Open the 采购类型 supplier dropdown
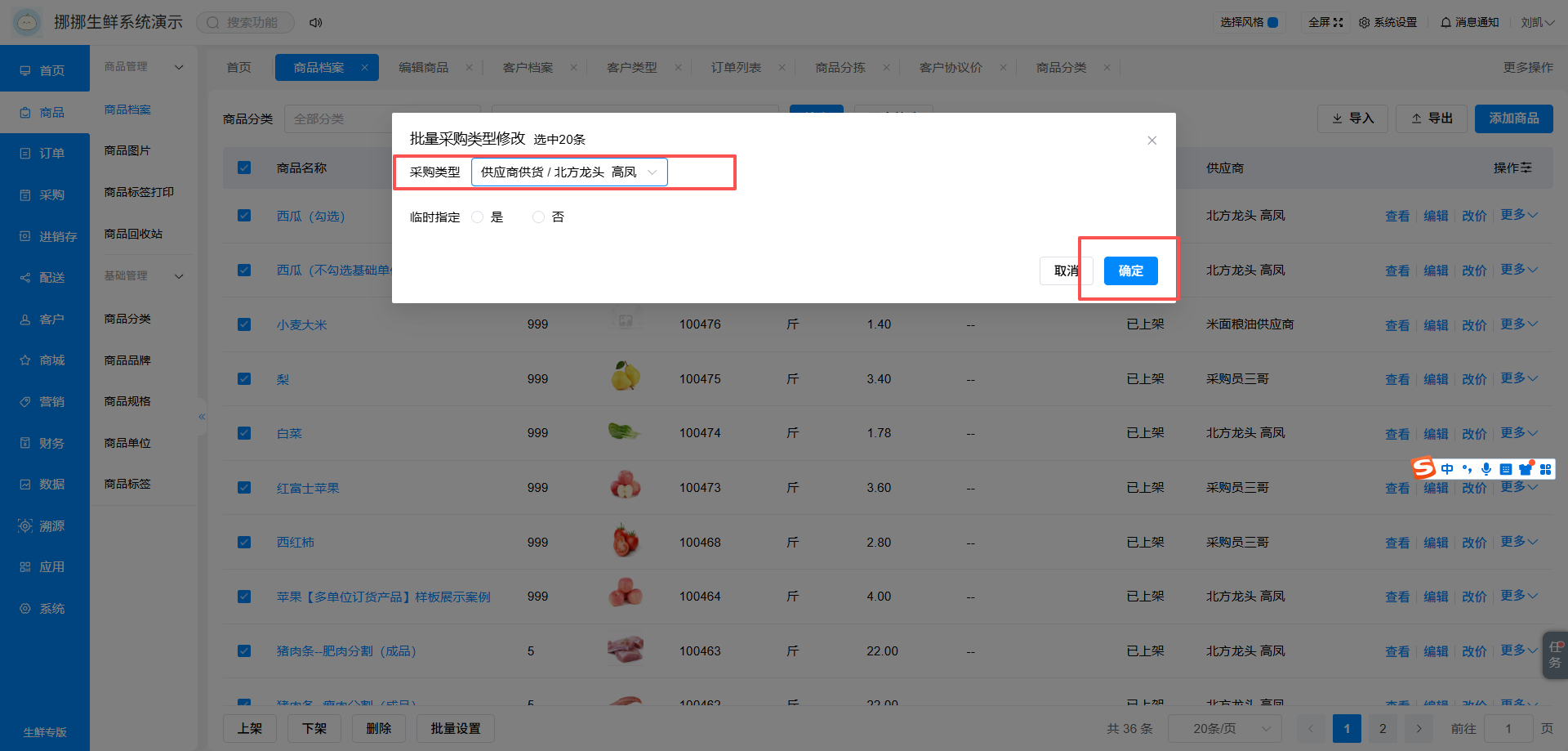 [569, 172]
